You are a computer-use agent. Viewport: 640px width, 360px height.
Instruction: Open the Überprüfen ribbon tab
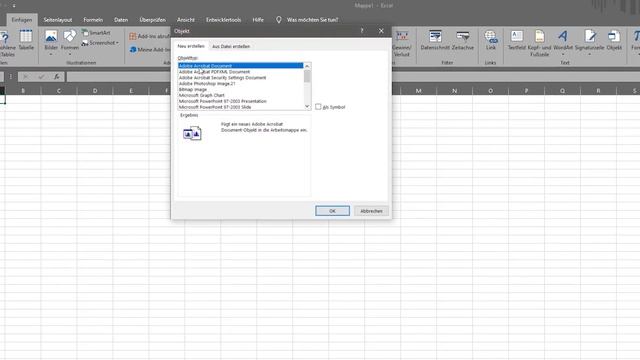click(x=153, y=20)
